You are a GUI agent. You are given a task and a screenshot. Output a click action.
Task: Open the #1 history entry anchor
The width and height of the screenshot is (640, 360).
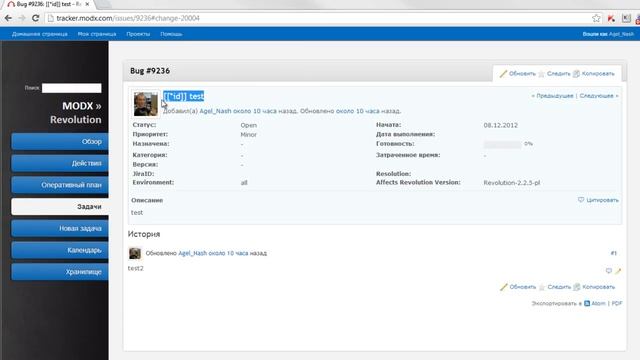(x=613, y=253)
